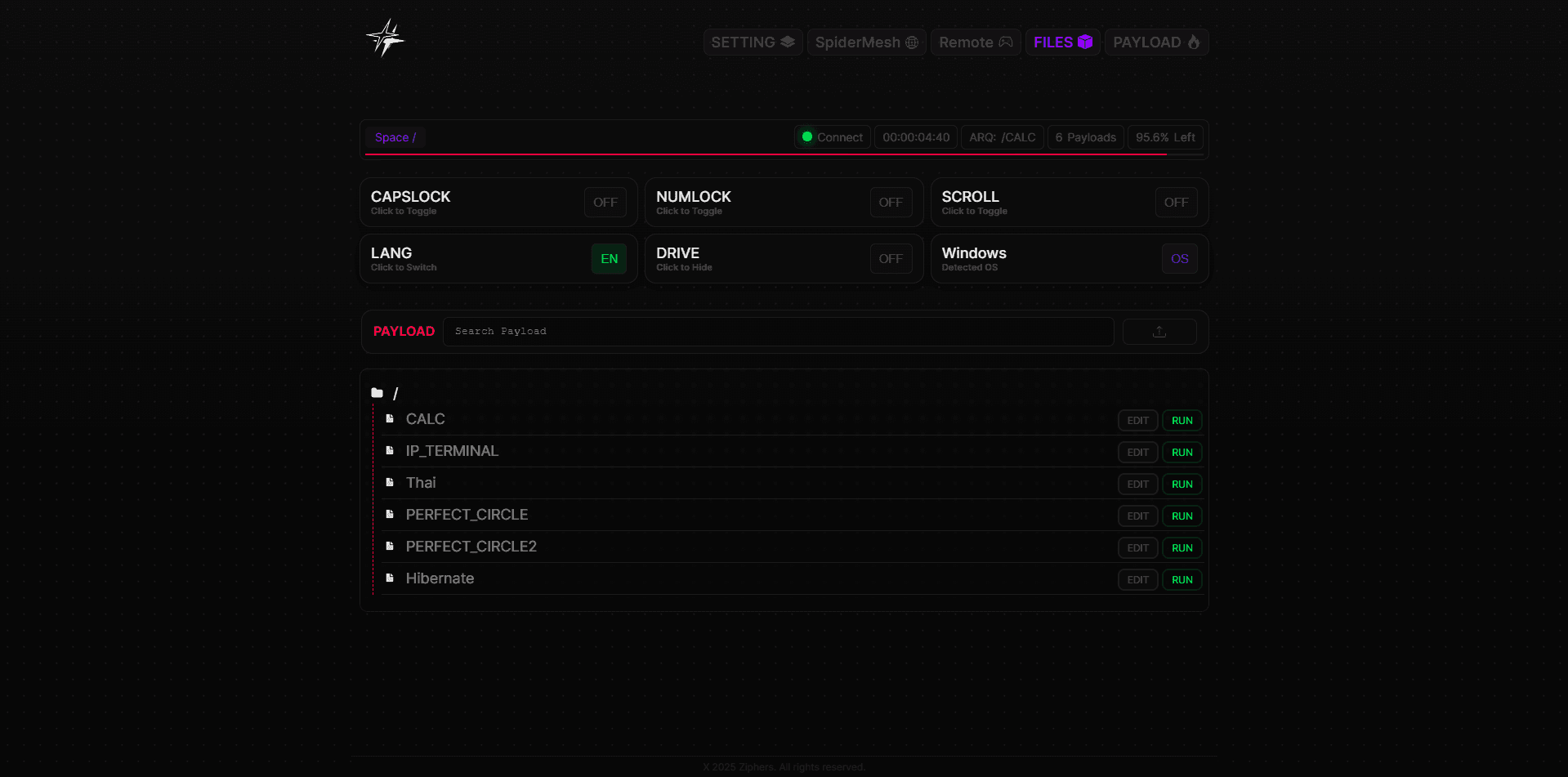Image resolution: width=1568 pixels, height=777 pixels.
Task: Toggle CAPSLOCK off button
Action: (x=605, y=203)
